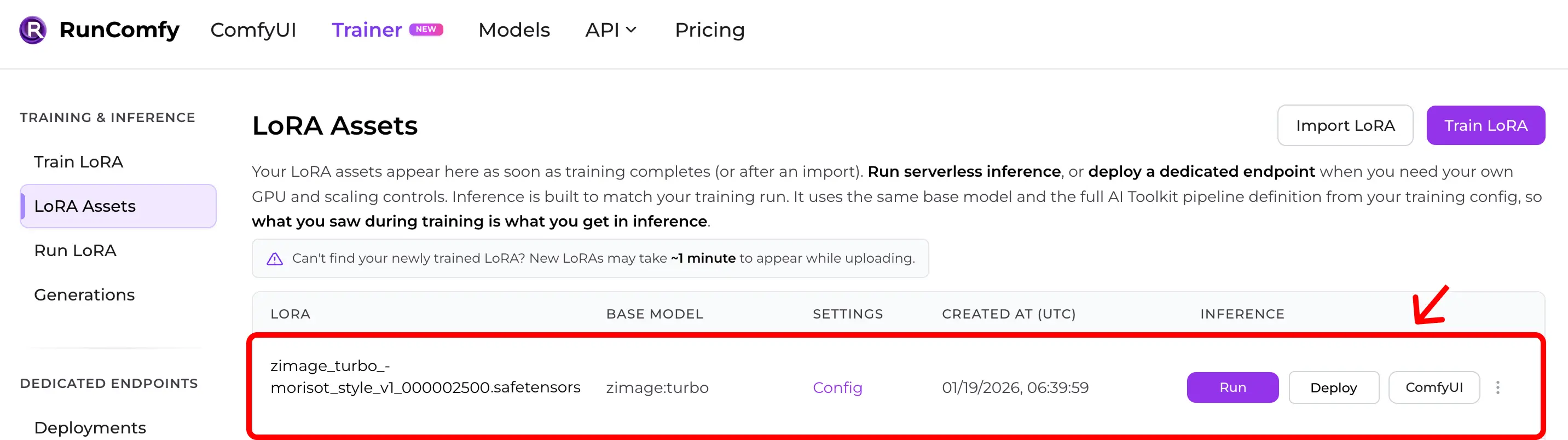Screen dimensions: 1568x440
Task: Open the LoRA's Config settings
Action: [837, 387]
